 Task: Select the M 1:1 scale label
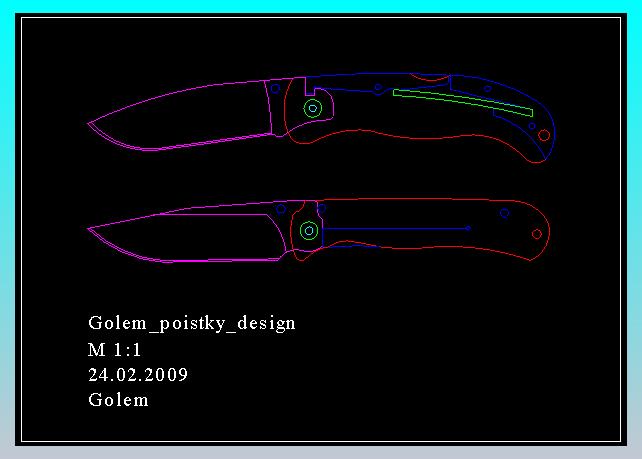tap(115, 350)
